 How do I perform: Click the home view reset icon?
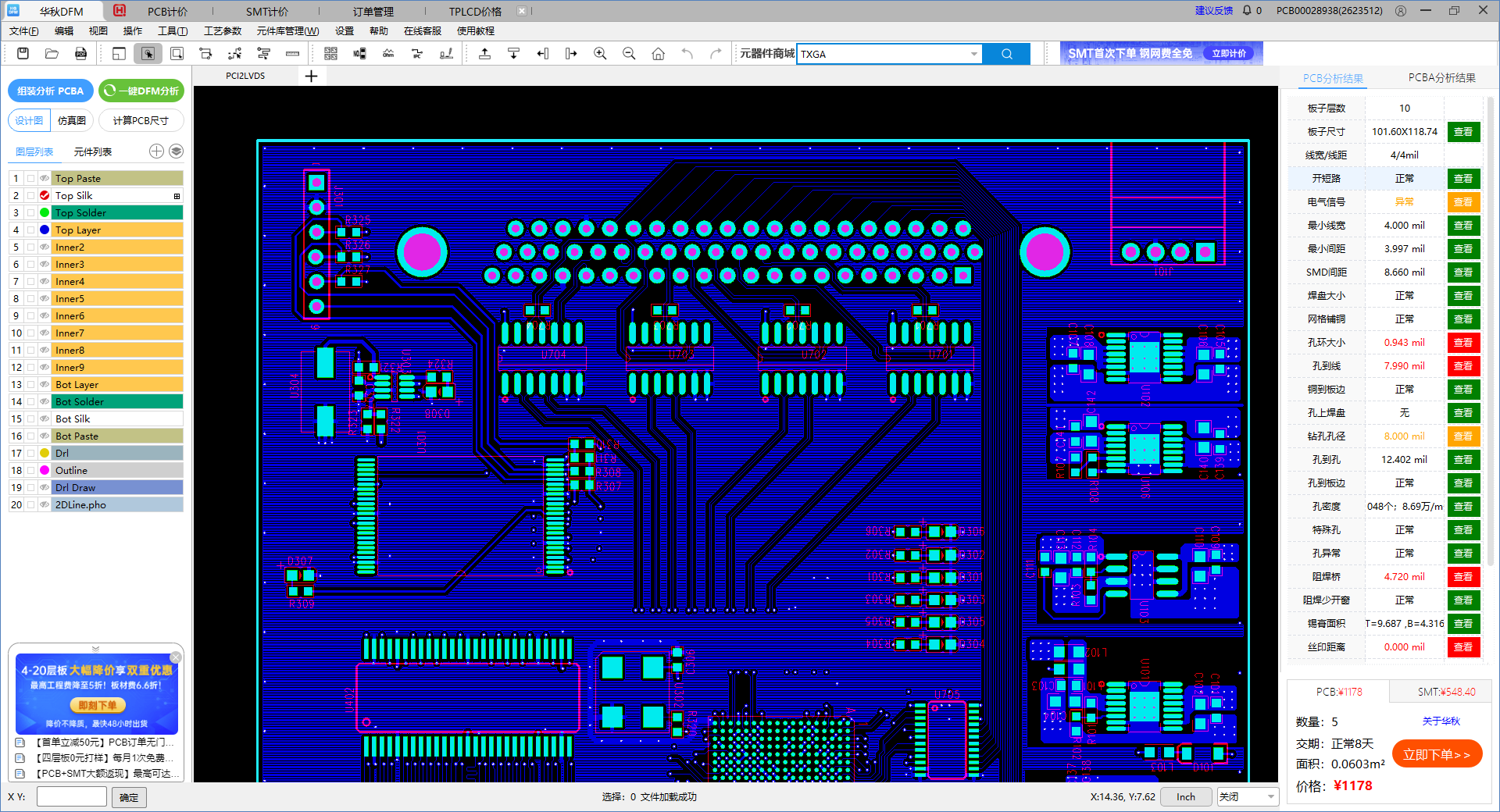658,54
